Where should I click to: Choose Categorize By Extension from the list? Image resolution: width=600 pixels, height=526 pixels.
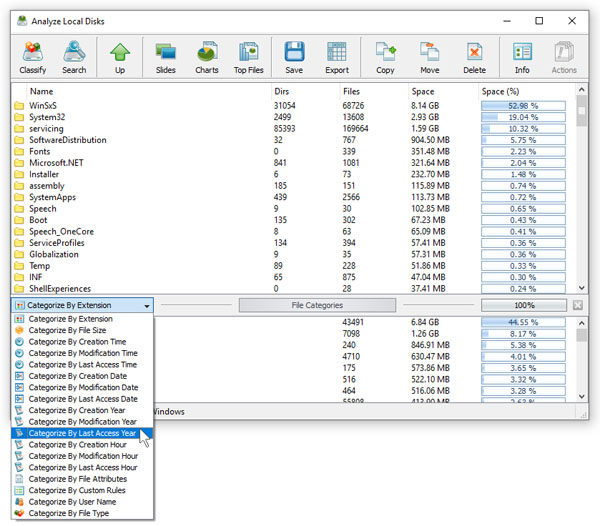[x=82, y=319]
